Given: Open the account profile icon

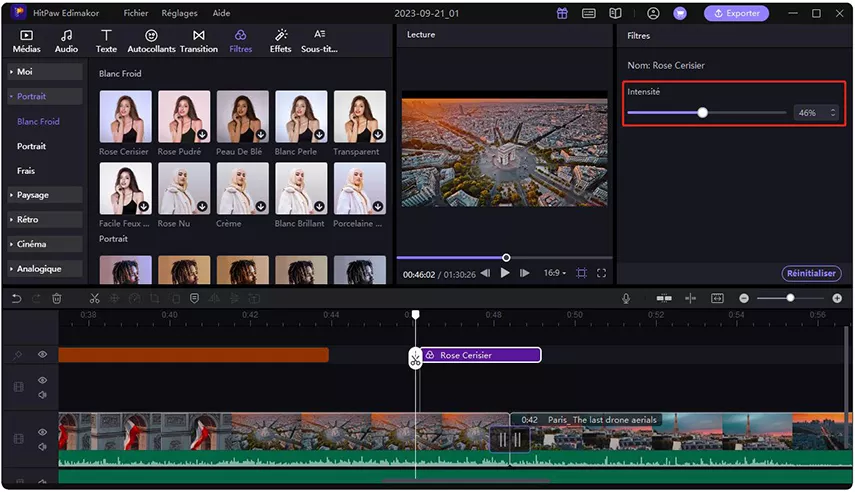Looking at the screenshot, I should tap(653, 14).
